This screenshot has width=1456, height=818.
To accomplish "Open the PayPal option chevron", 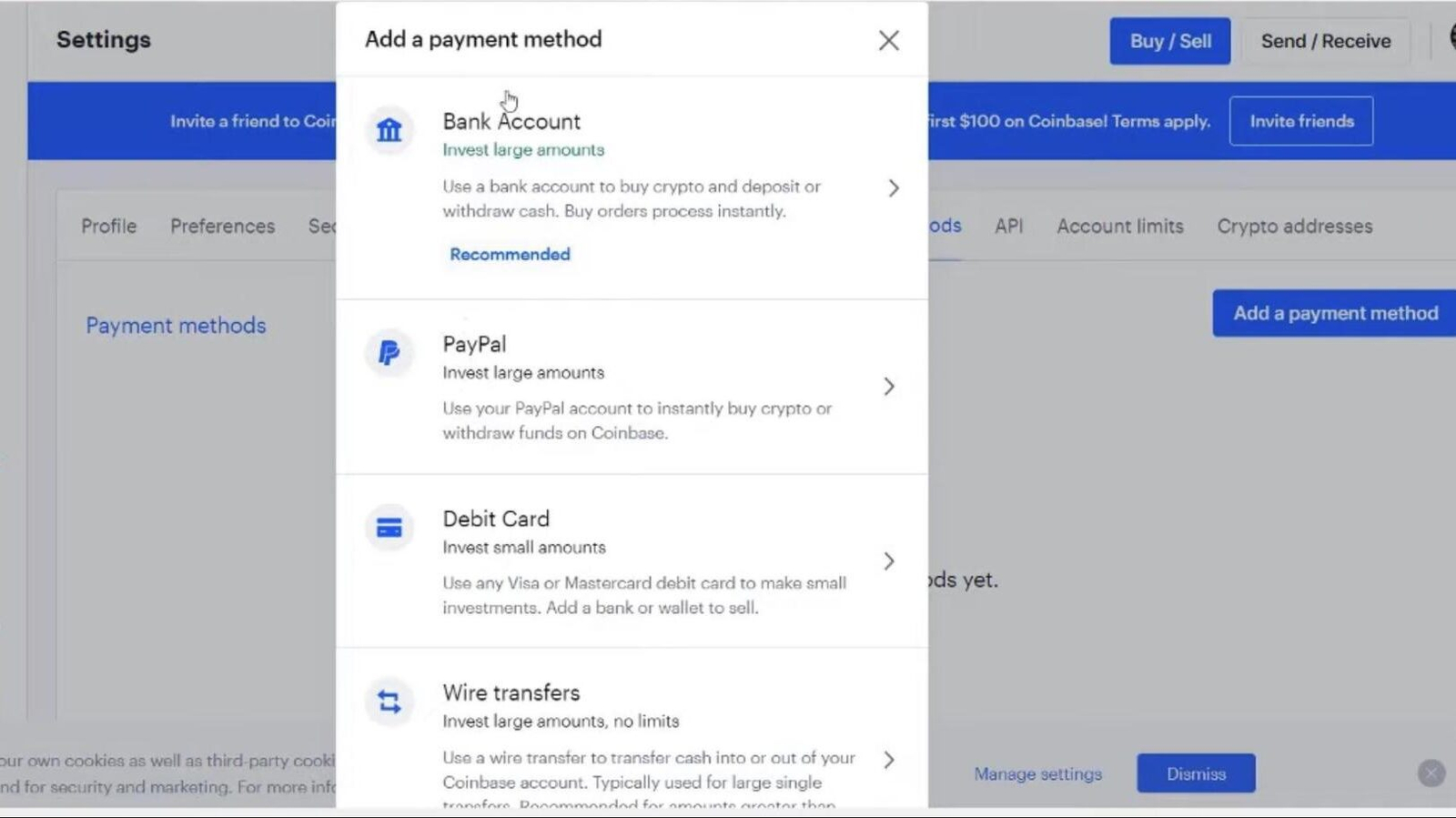I will 889,387.
